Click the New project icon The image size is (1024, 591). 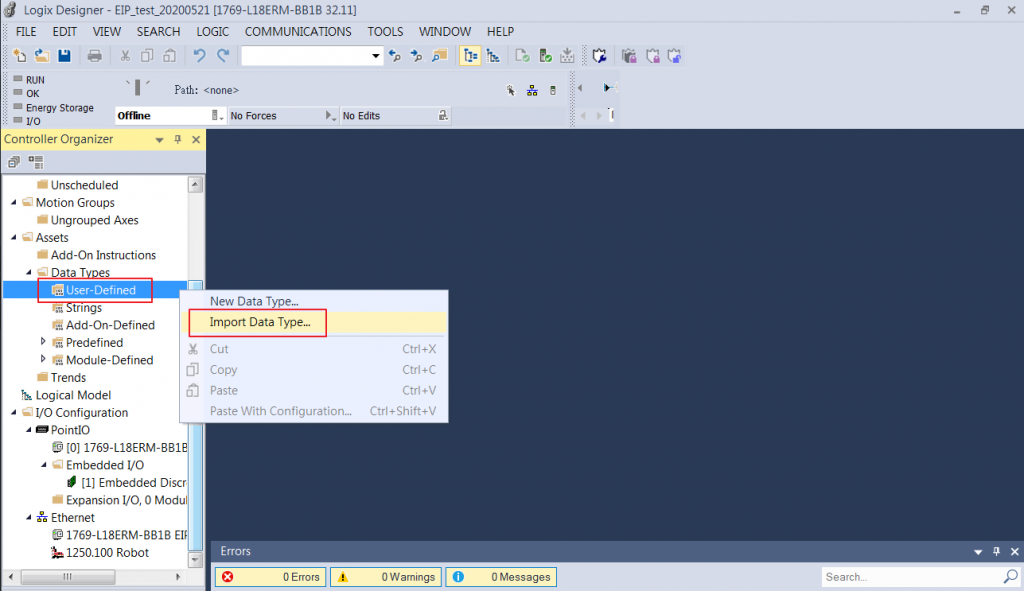(20, 56)
